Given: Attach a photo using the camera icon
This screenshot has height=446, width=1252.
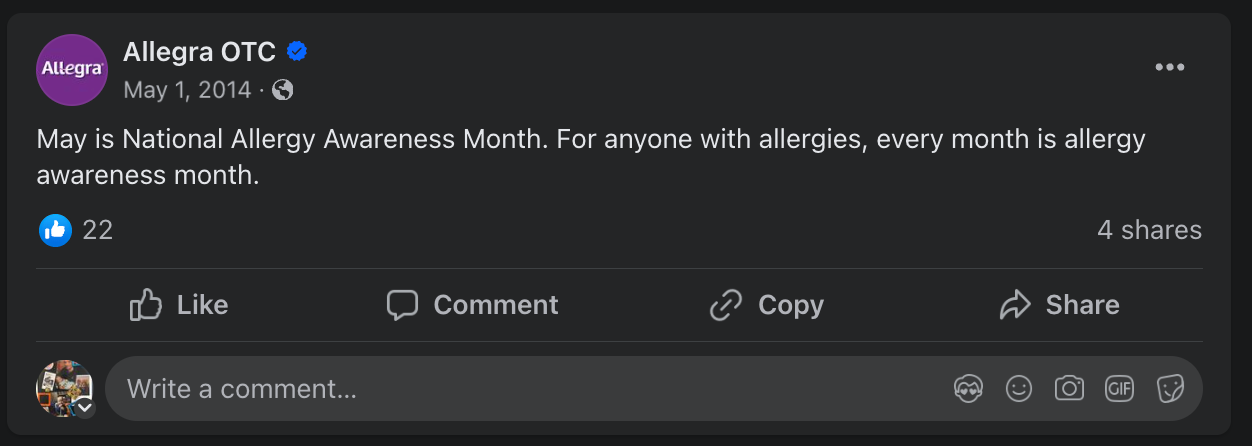Looking at the screenshot, I should [x=1069, y=388].
